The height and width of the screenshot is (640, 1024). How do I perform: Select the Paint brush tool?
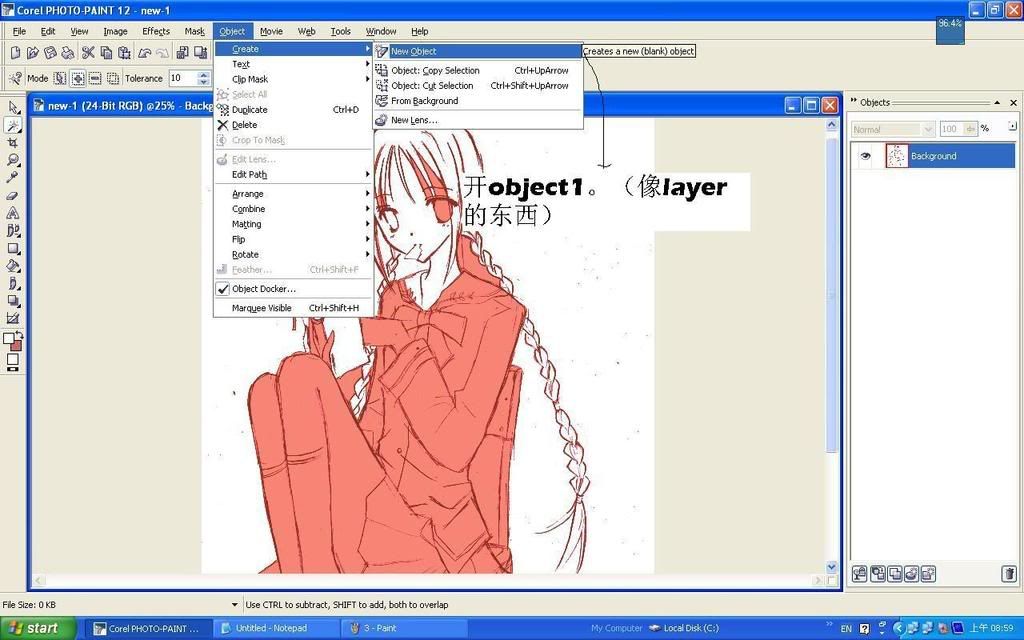(13, 283)
